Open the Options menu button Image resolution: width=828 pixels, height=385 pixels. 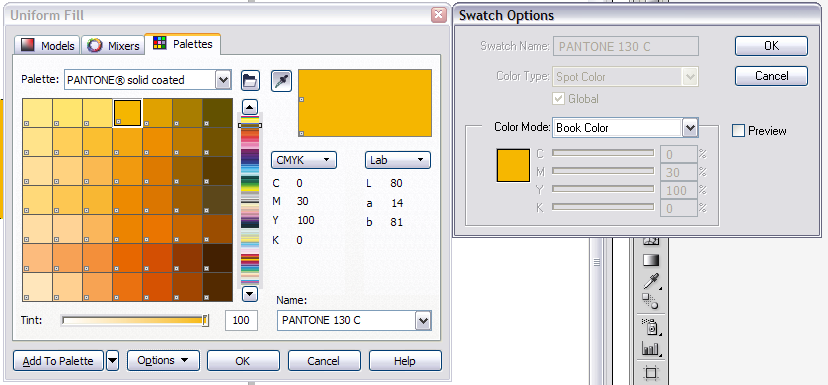163,361
